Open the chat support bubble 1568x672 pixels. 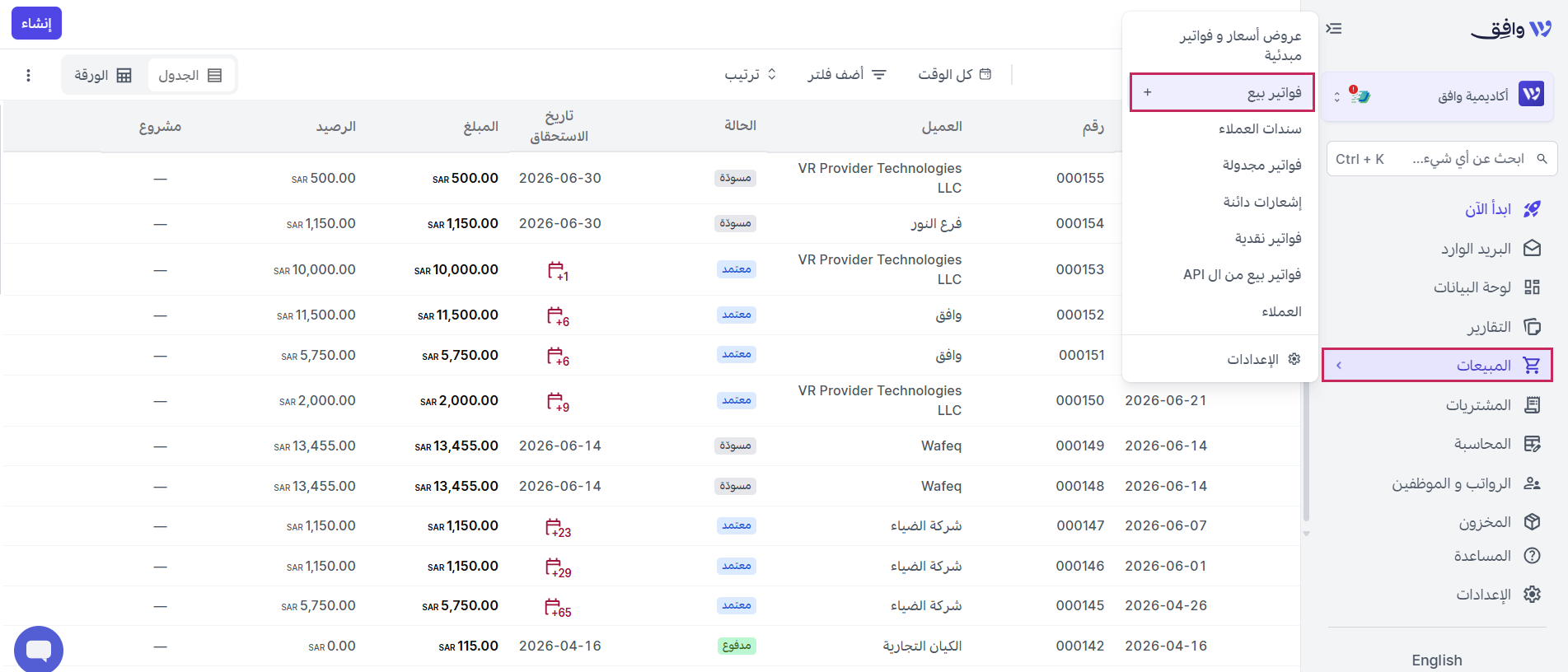click(39, 650)
